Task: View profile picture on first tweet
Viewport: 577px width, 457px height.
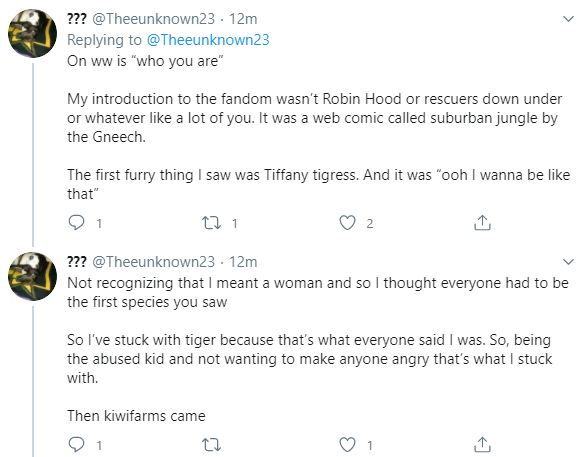Action: 32,33
